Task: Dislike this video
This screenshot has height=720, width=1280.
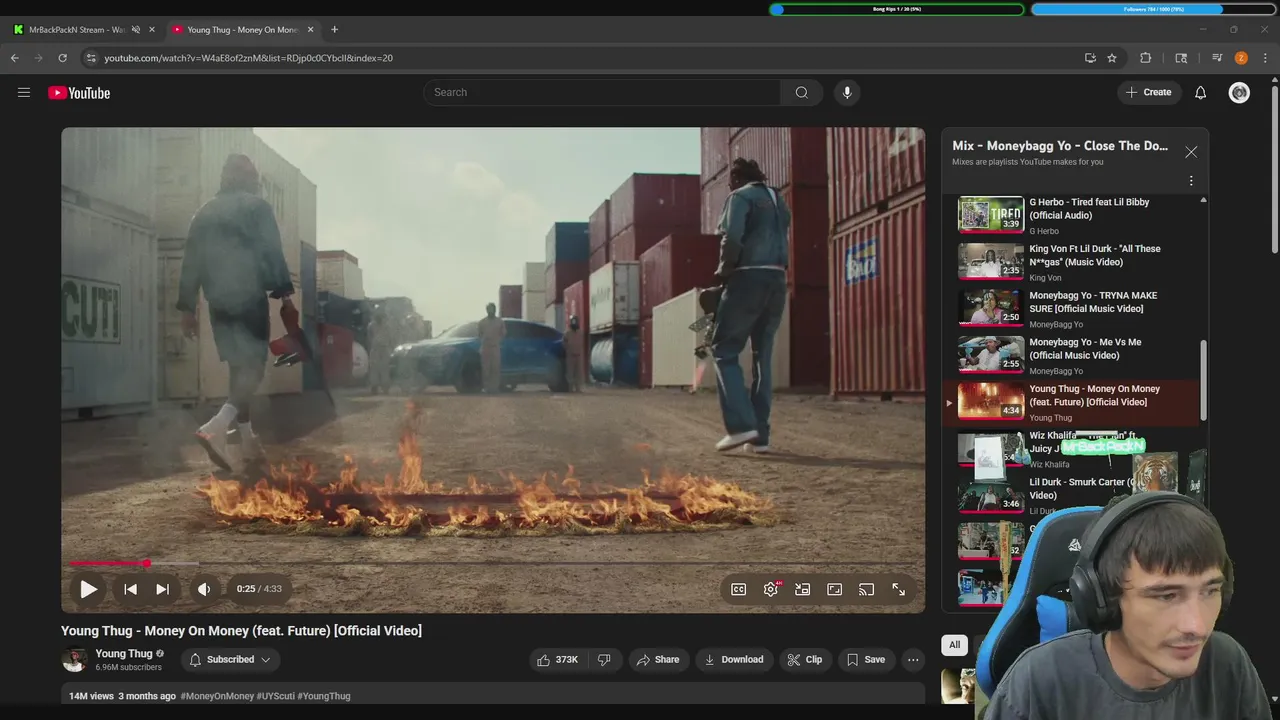Action: tap(604, 659)
